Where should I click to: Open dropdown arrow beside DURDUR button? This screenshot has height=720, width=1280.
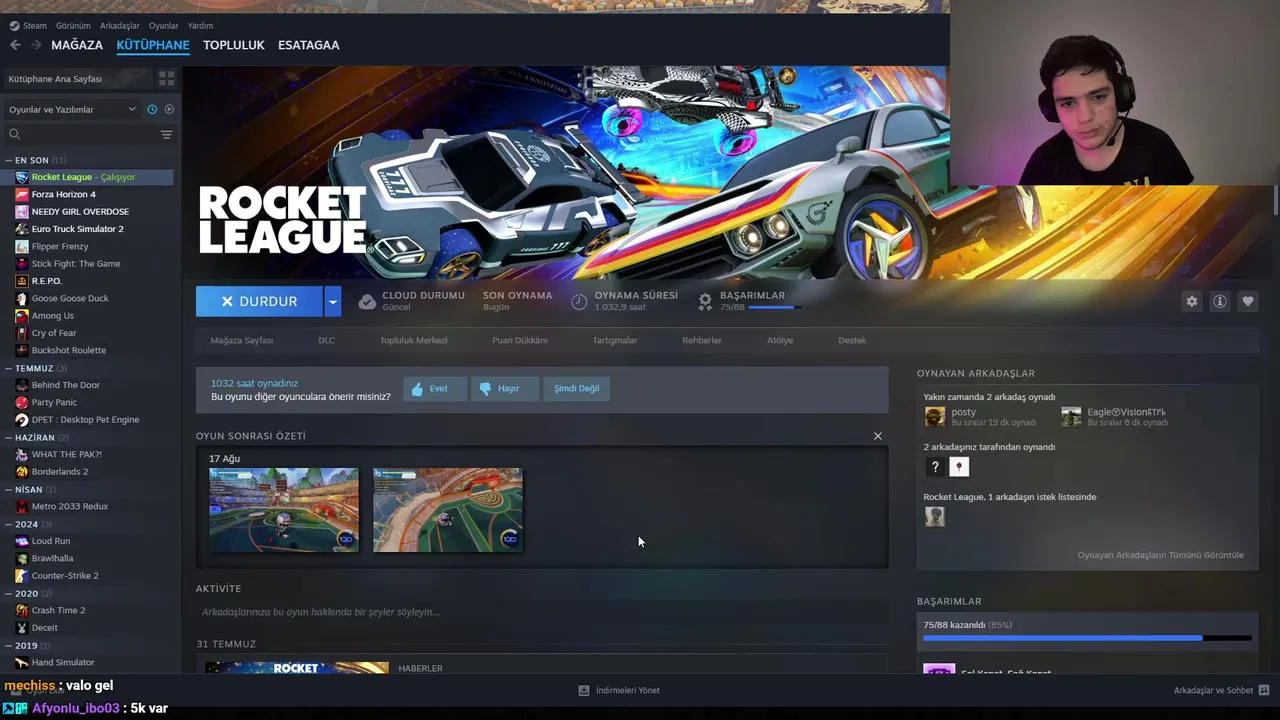coord(332,301)
